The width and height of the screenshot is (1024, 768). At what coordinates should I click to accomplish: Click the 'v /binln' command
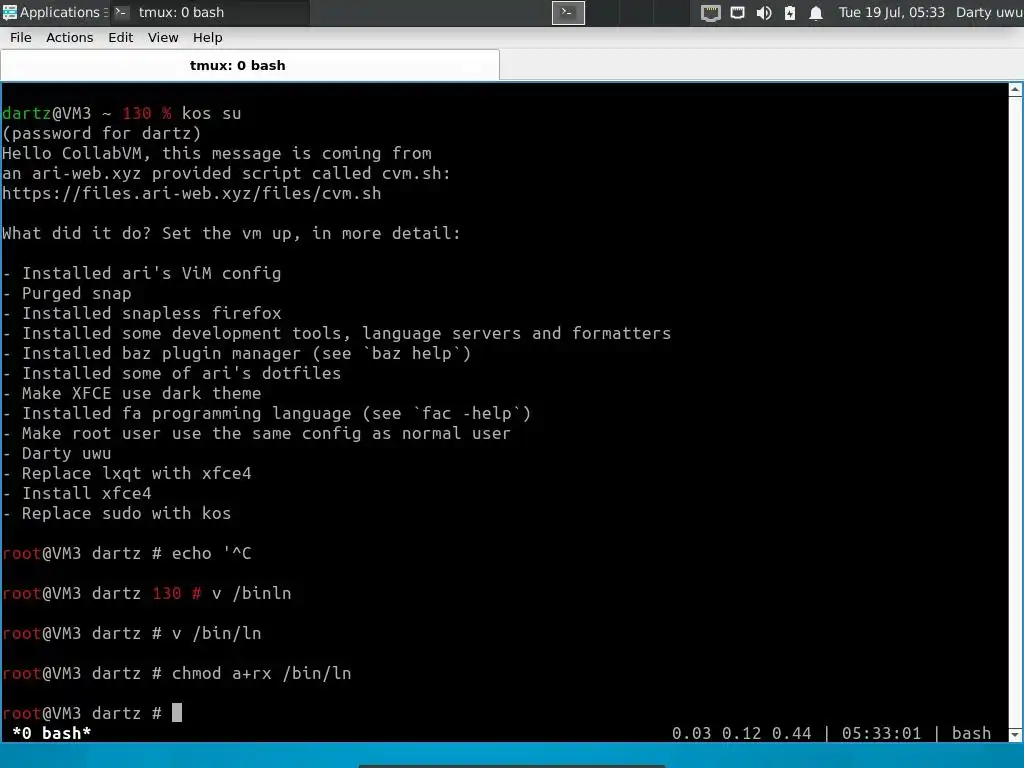pyautogui.click(x=251, y=593)
